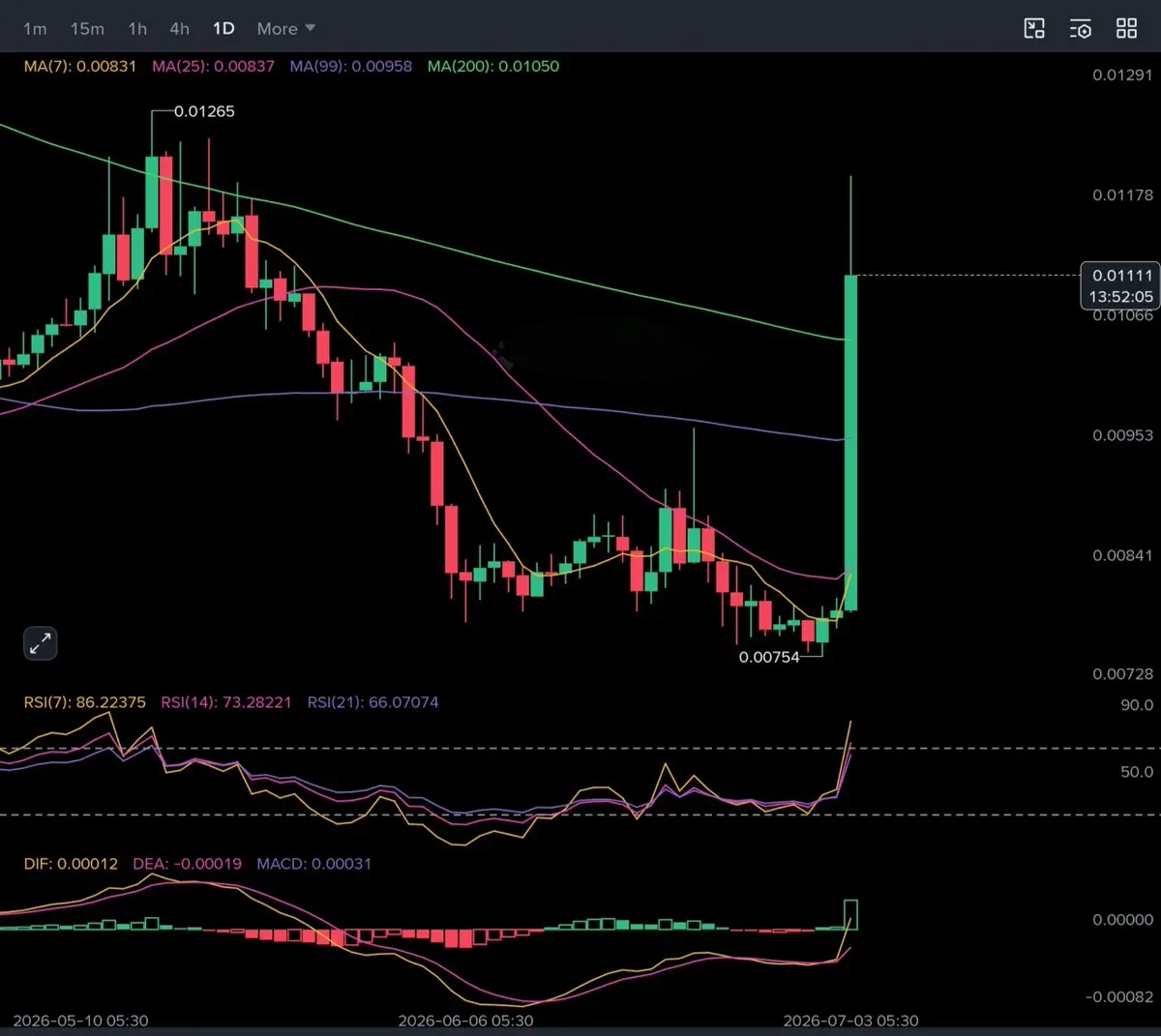Screen dimensions: 1161x1036
Task: Select the 1D timeframe
Action: click(223, 29)
